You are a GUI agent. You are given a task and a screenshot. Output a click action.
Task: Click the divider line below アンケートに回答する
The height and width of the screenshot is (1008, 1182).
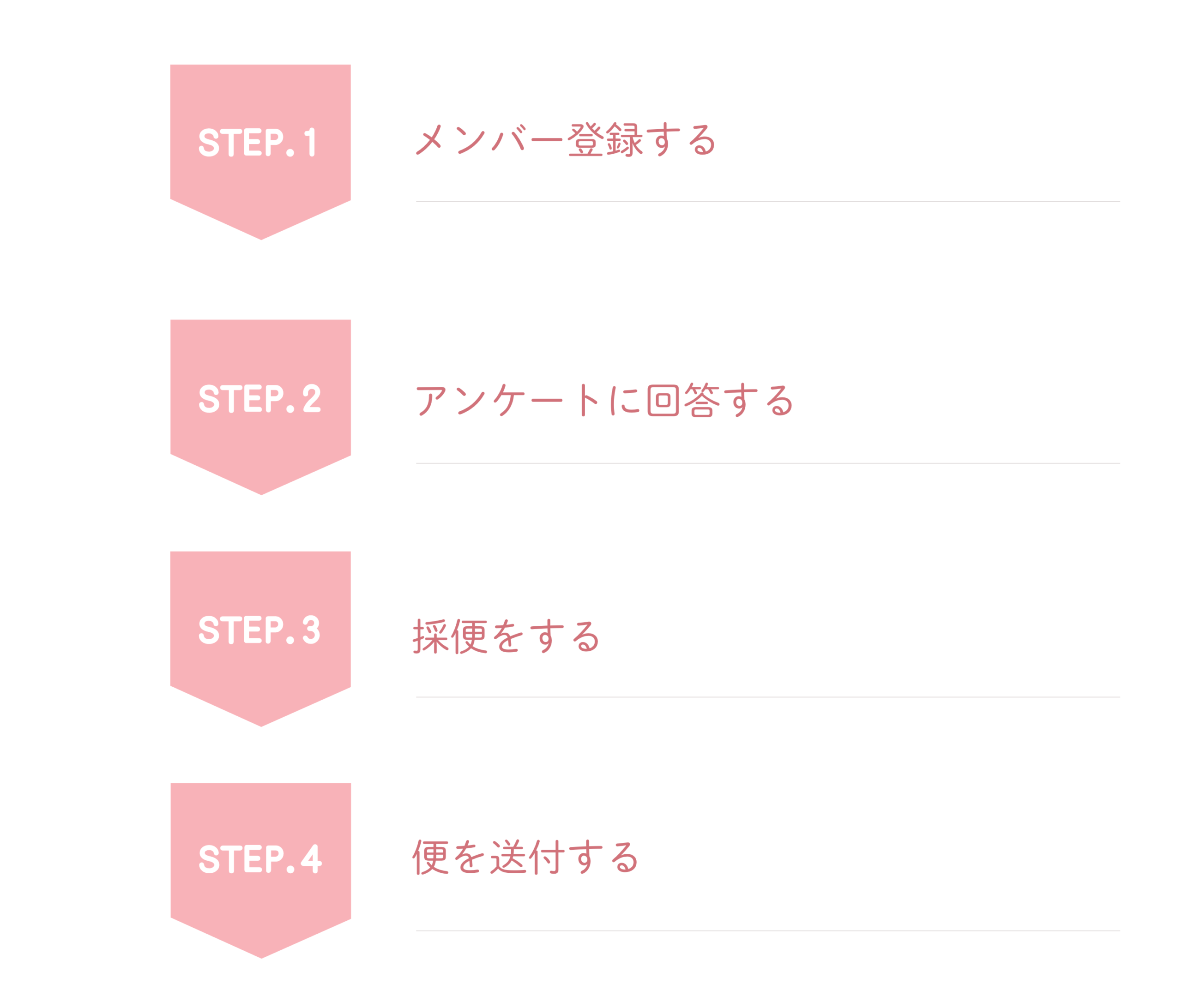[768, 463]
